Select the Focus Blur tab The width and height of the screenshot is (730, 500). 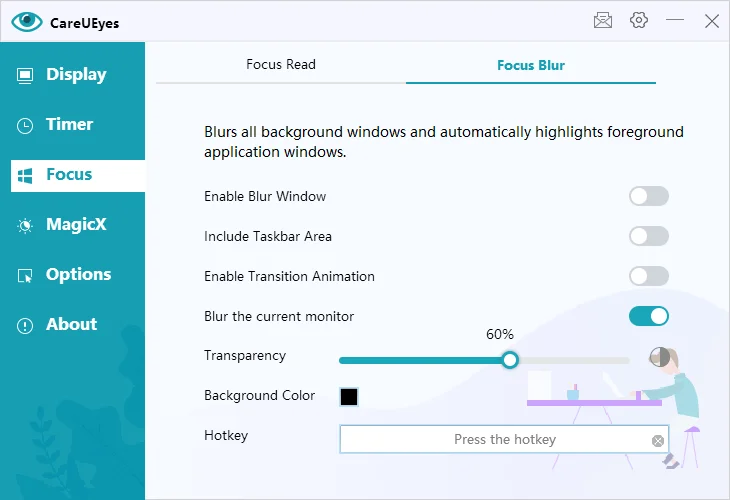pos(531,66)
